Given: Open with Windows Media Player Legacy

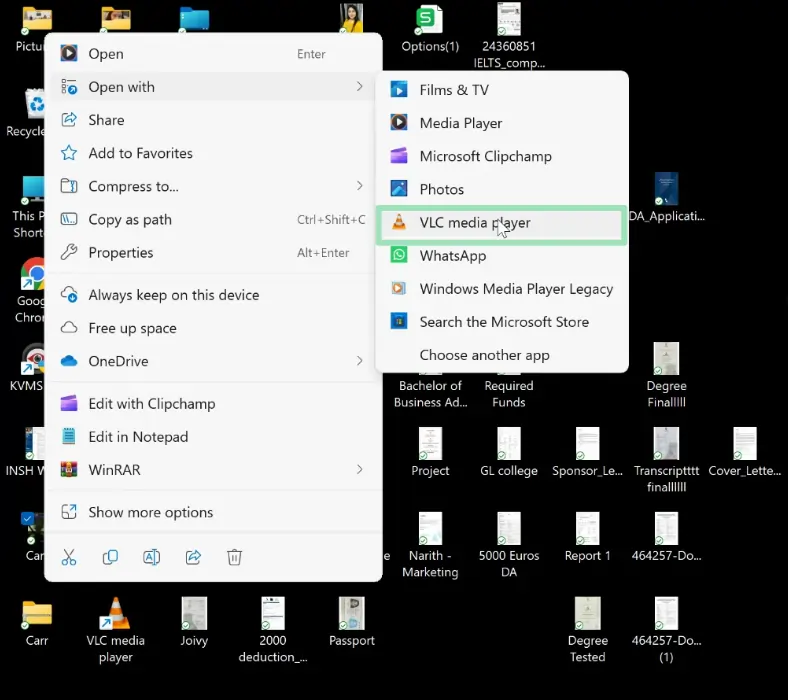Looking at the screenshot, I should pos(502,289).
